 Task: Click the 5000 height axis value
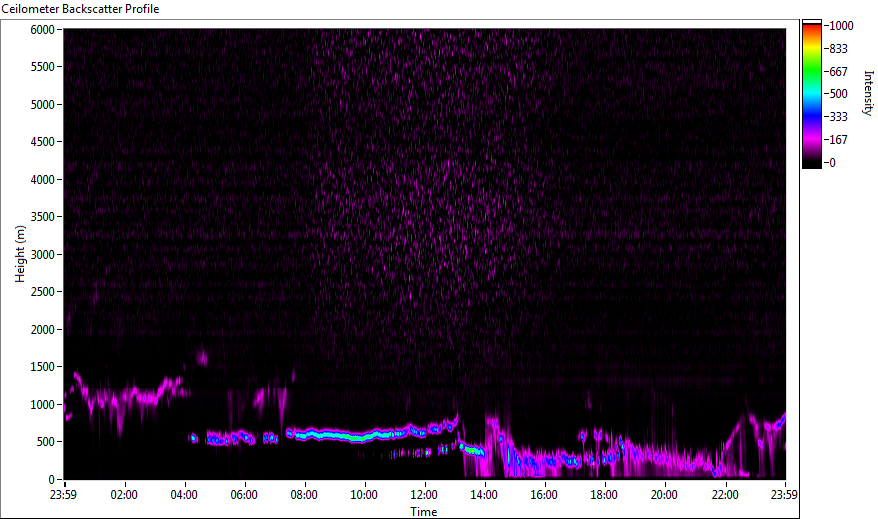tap(43, 105)
